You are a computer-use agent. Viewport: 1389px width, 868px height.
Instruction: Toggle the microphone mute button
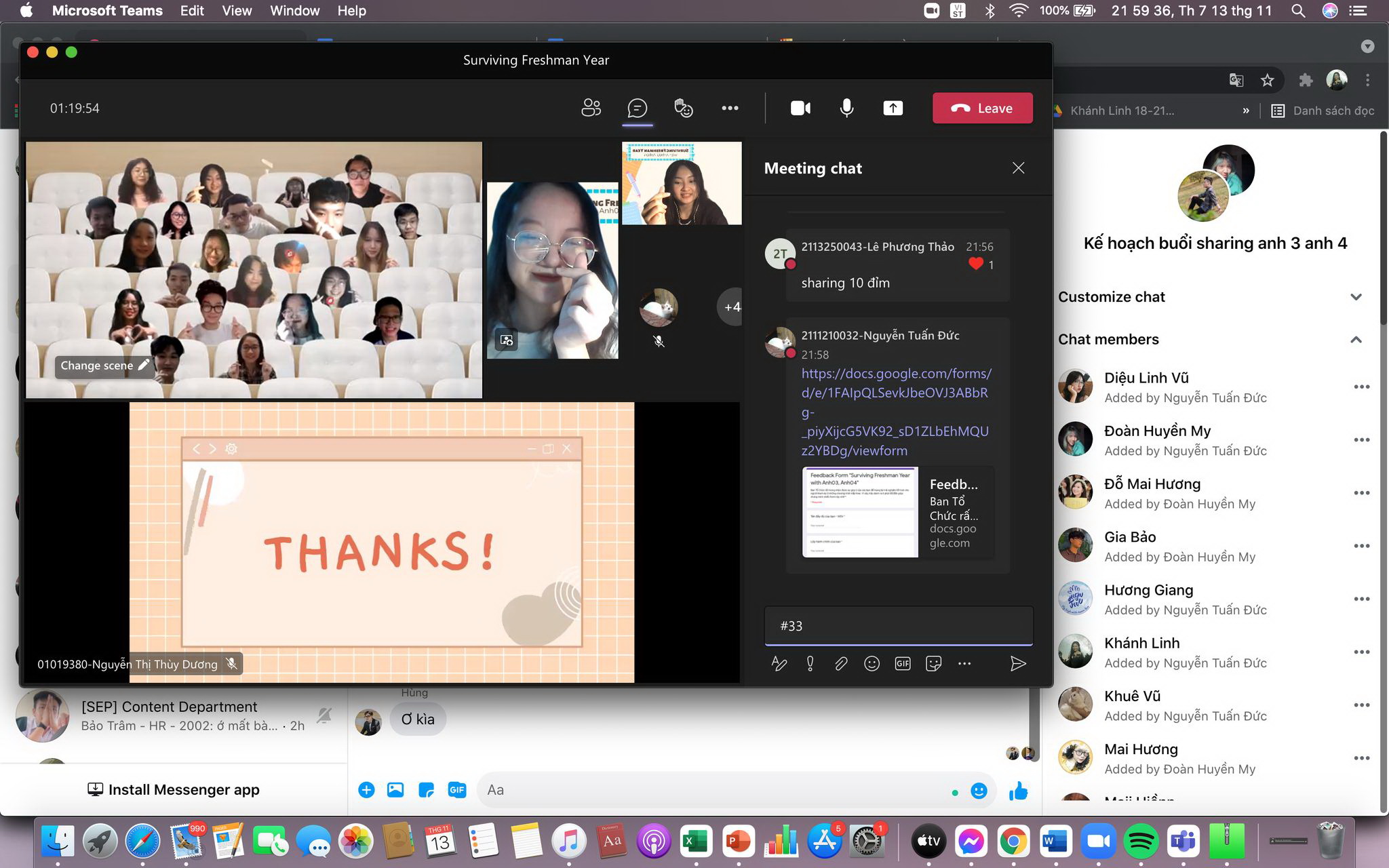tap(846, 108)
